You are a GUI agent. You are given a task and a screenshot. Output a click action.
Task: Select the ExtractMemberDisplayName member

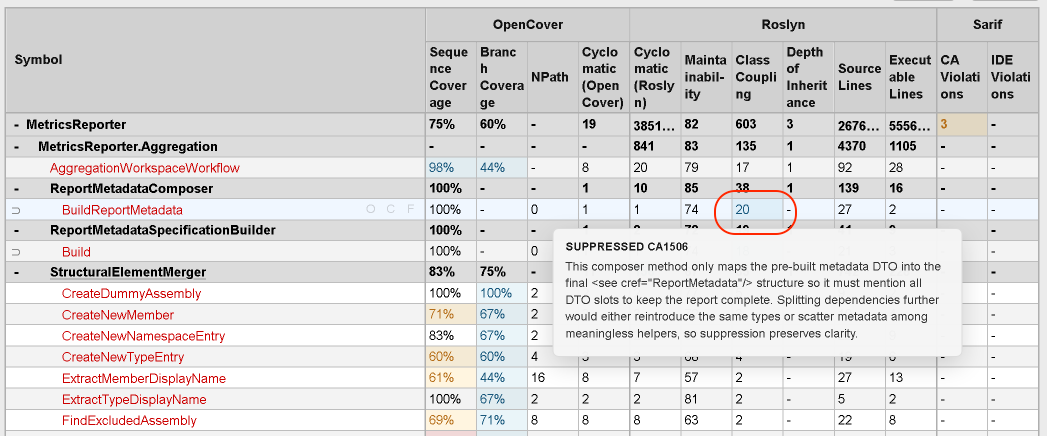pyautogui.click(x=144, y=379)
